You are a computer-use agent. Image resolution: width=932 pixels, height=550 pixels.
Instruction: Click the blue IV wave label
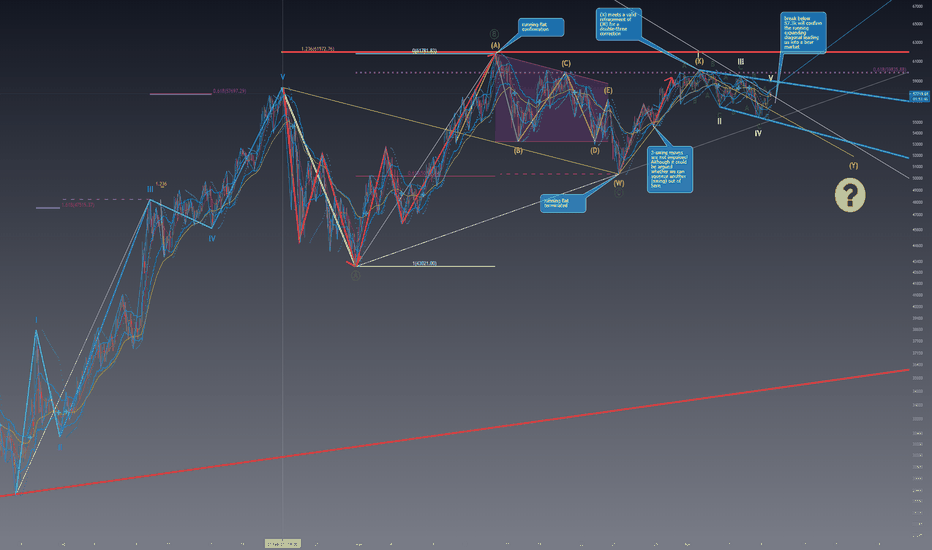click(x=212, y=238)
